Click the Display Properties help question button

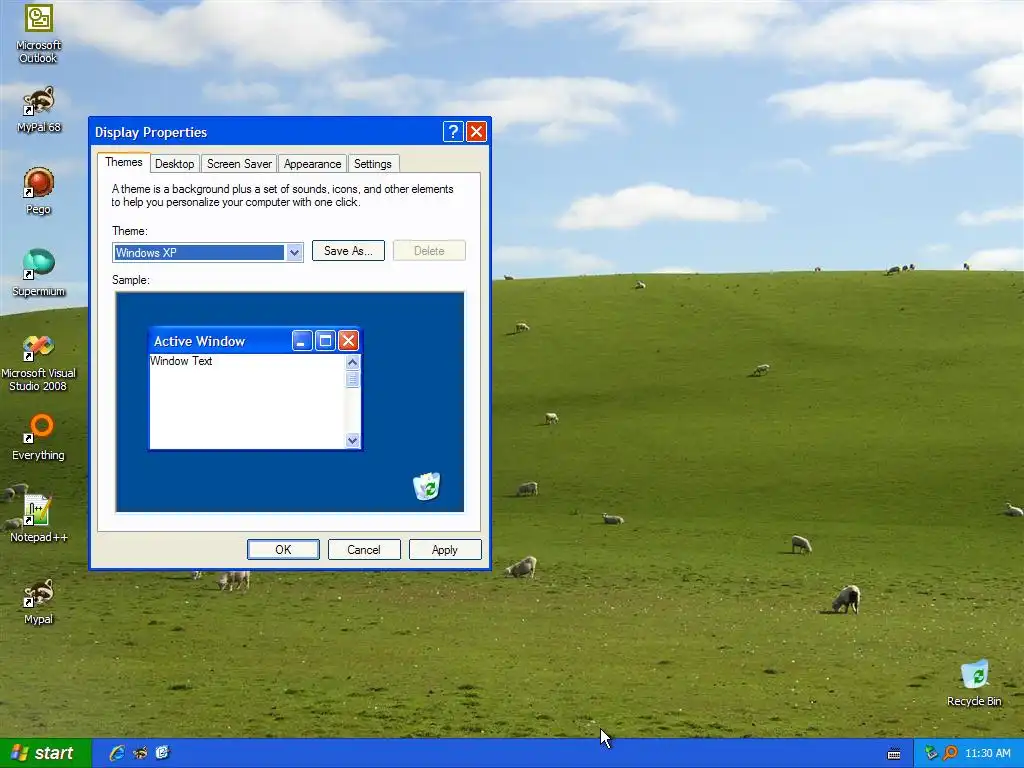click(x=453, y=132)
